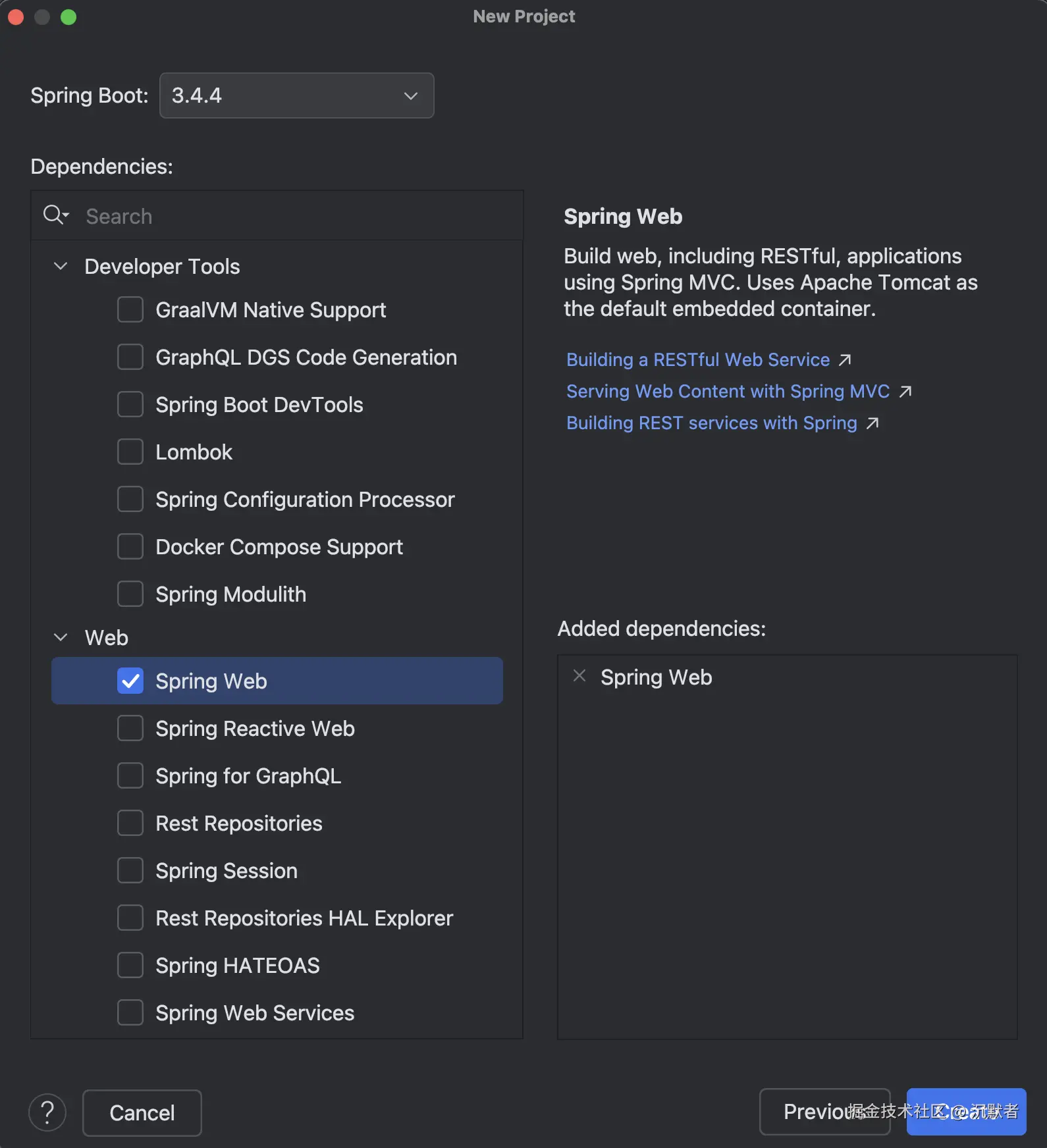
Task: Click arrow icon beside Building REST services link
Action: click(x=872, y=423)
